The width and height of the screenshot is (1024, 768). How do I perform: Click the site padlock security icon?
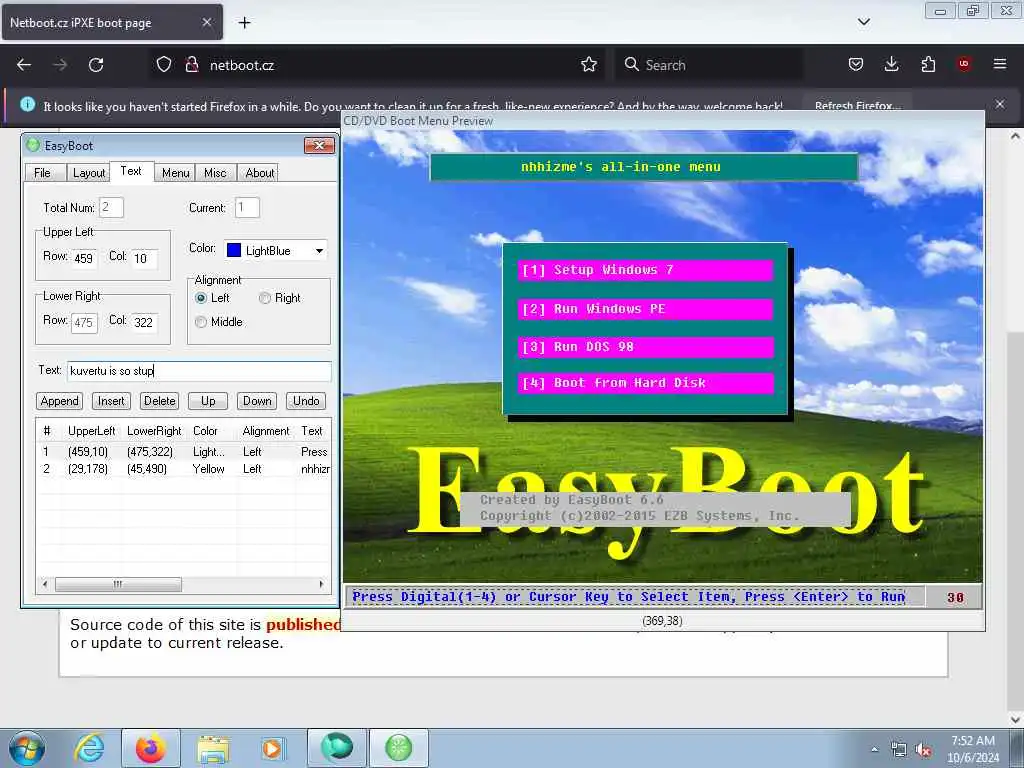tap(191, 65)
